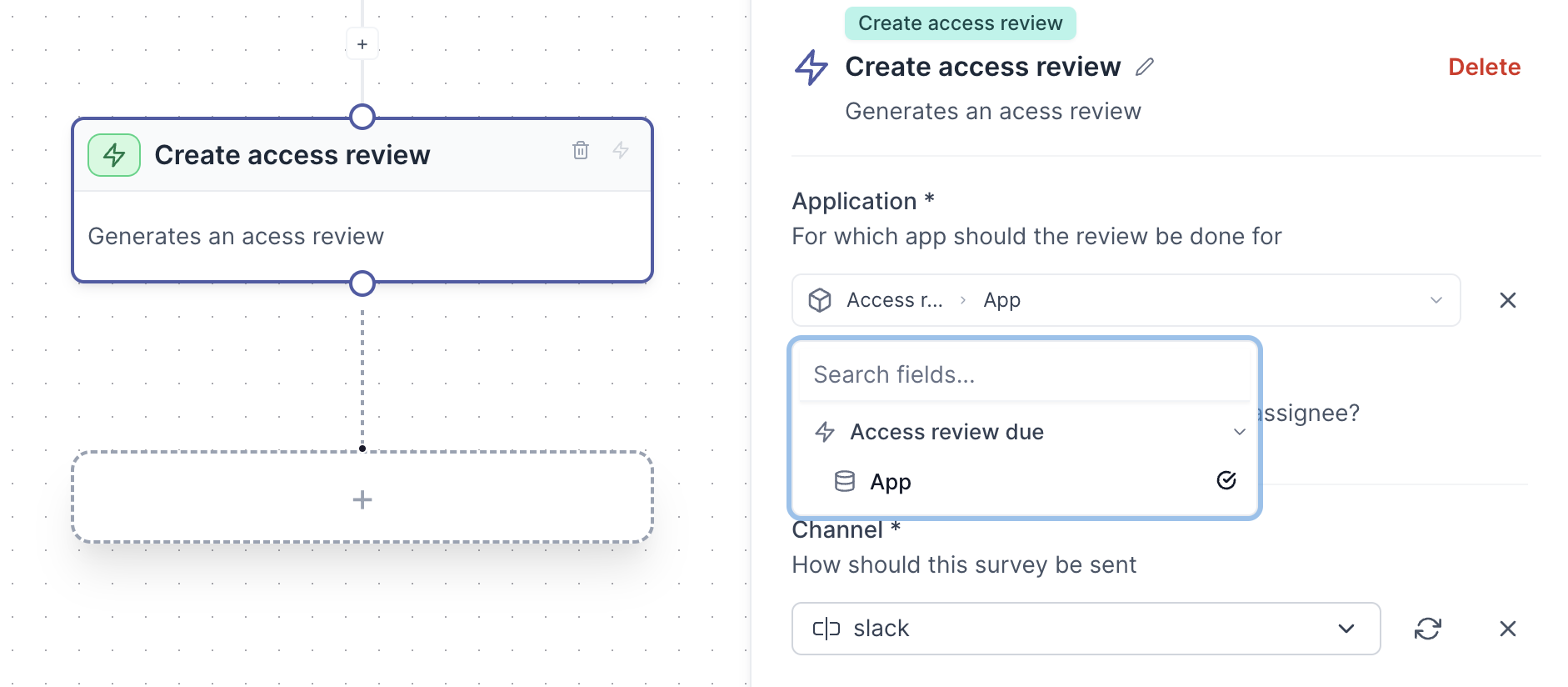Viewport: 1568px width, 687px height.
Task: Click the Create access review teal tag
Action: (960, 23)
